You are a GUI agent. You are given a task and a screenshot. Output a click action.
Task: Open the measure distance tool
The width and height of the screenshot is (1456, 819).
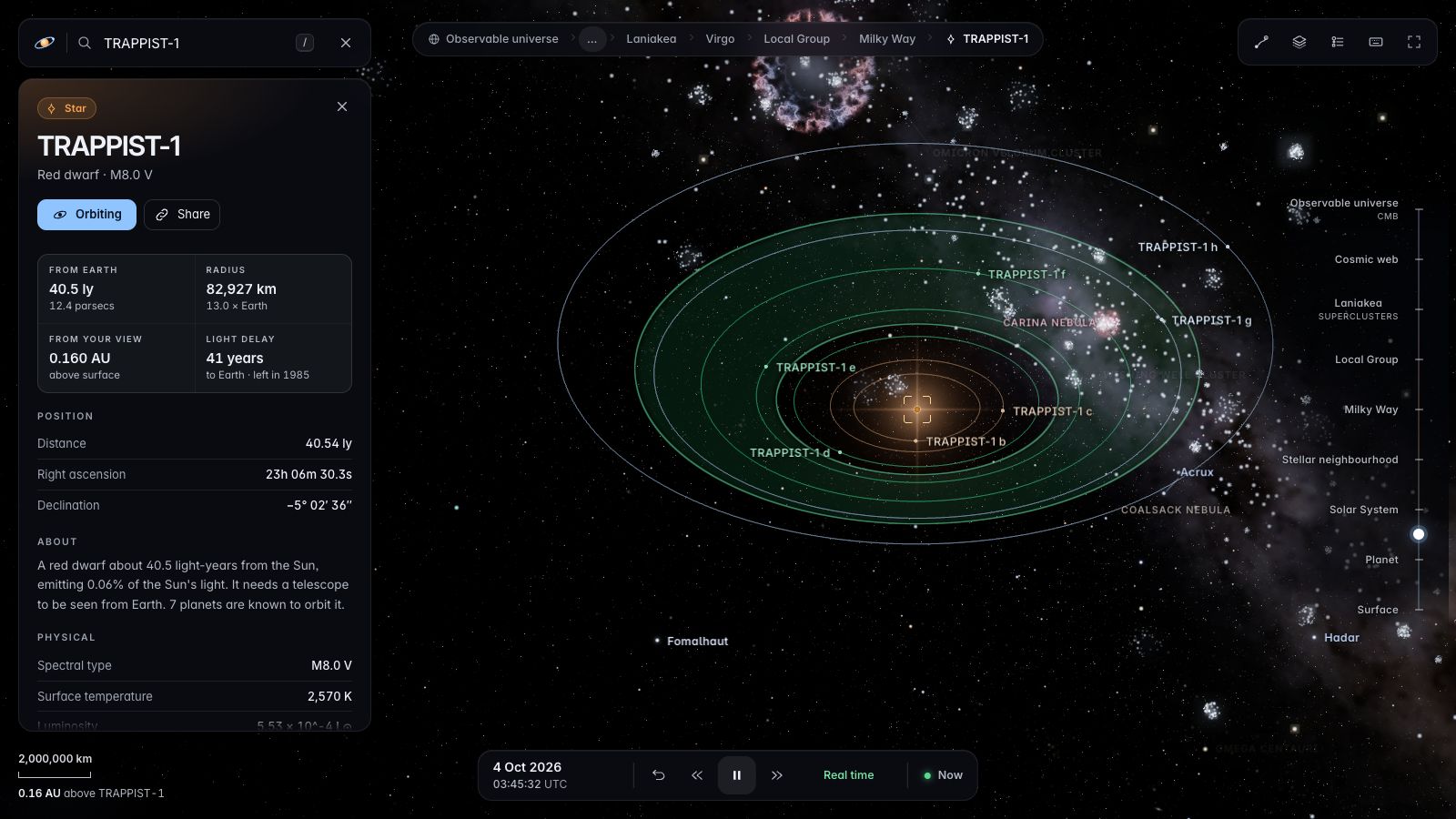tap(1261, 42)
